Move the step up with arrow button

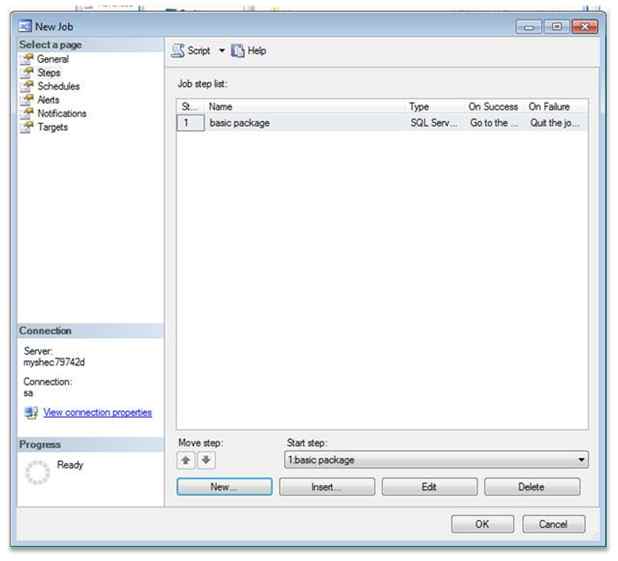(x=186, y=460)
